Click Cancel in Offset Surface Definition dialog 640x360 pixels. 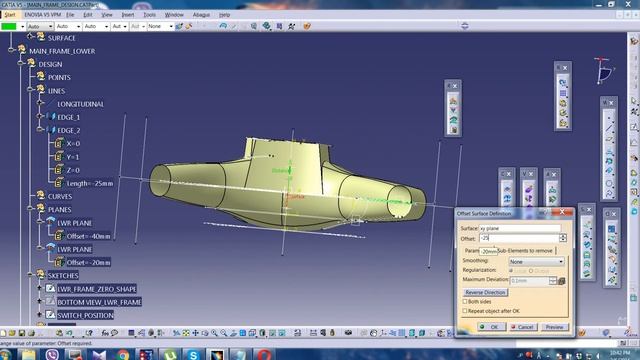[523, 327]
